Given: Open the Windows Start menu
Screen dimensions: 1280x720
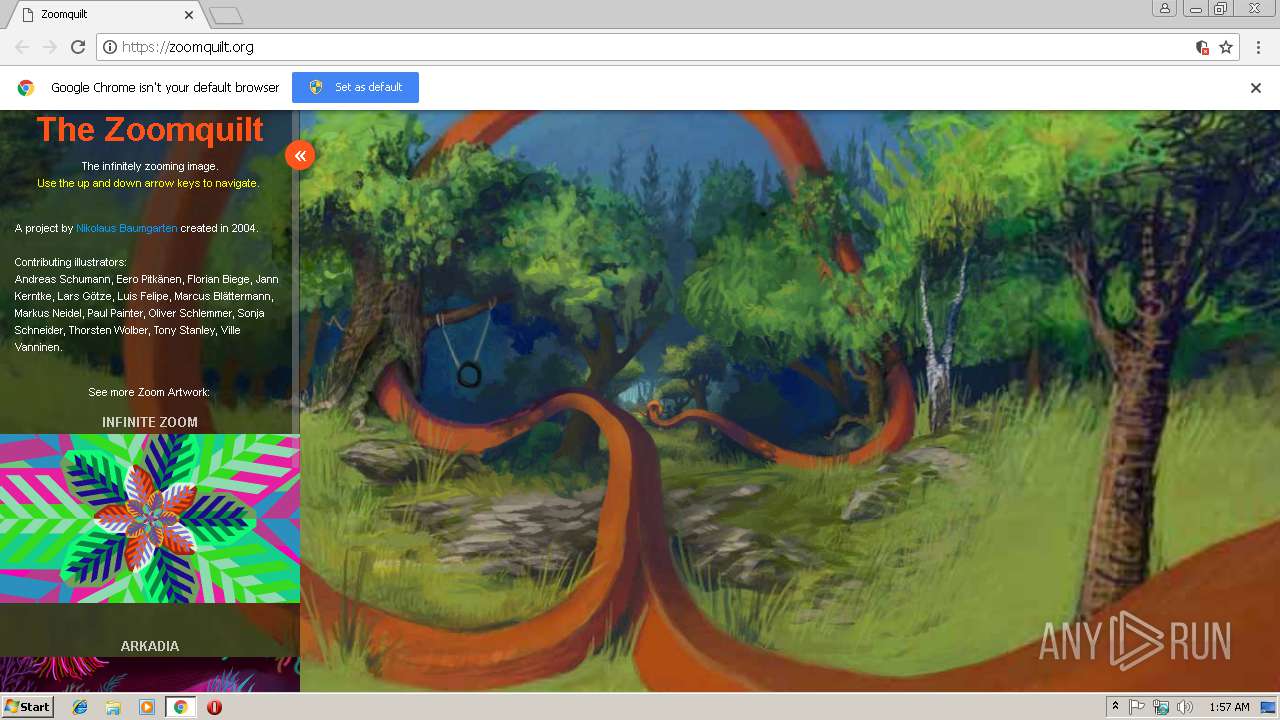Looking at the screenshot, I should click(28, 707).
